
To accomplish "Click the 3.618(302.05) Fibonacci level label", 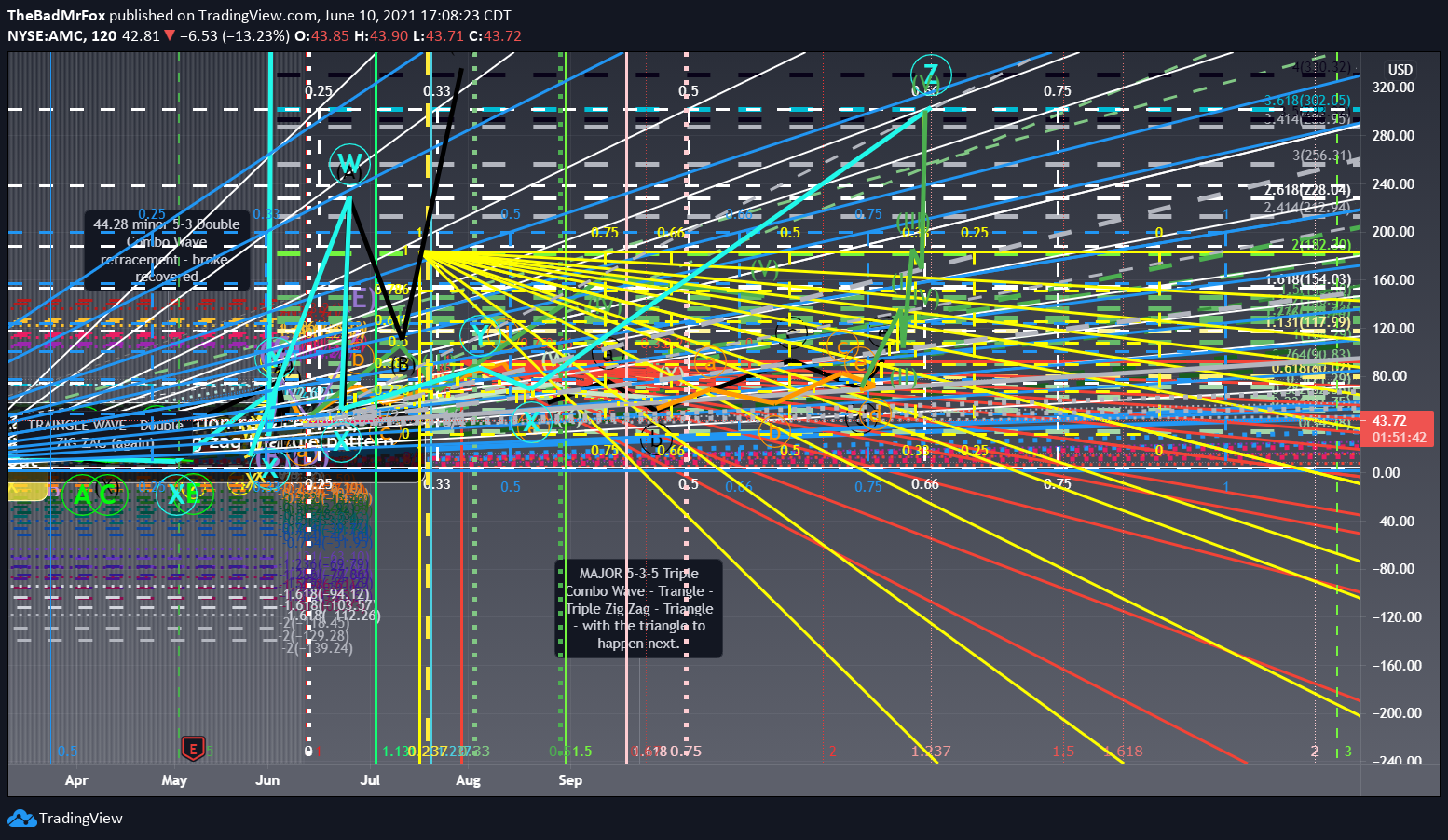I will click(x=1307, y=101).
